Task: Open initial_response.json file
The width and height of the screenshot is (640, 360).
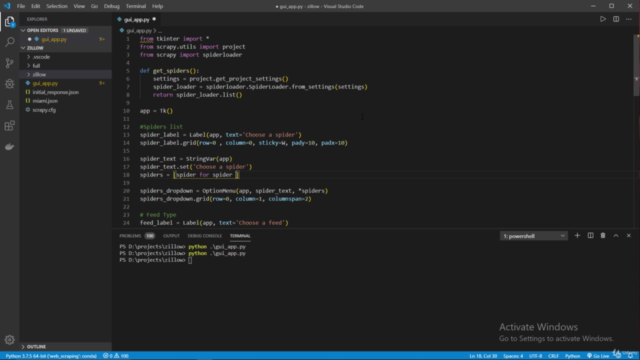Action: [x=56, y=92]
